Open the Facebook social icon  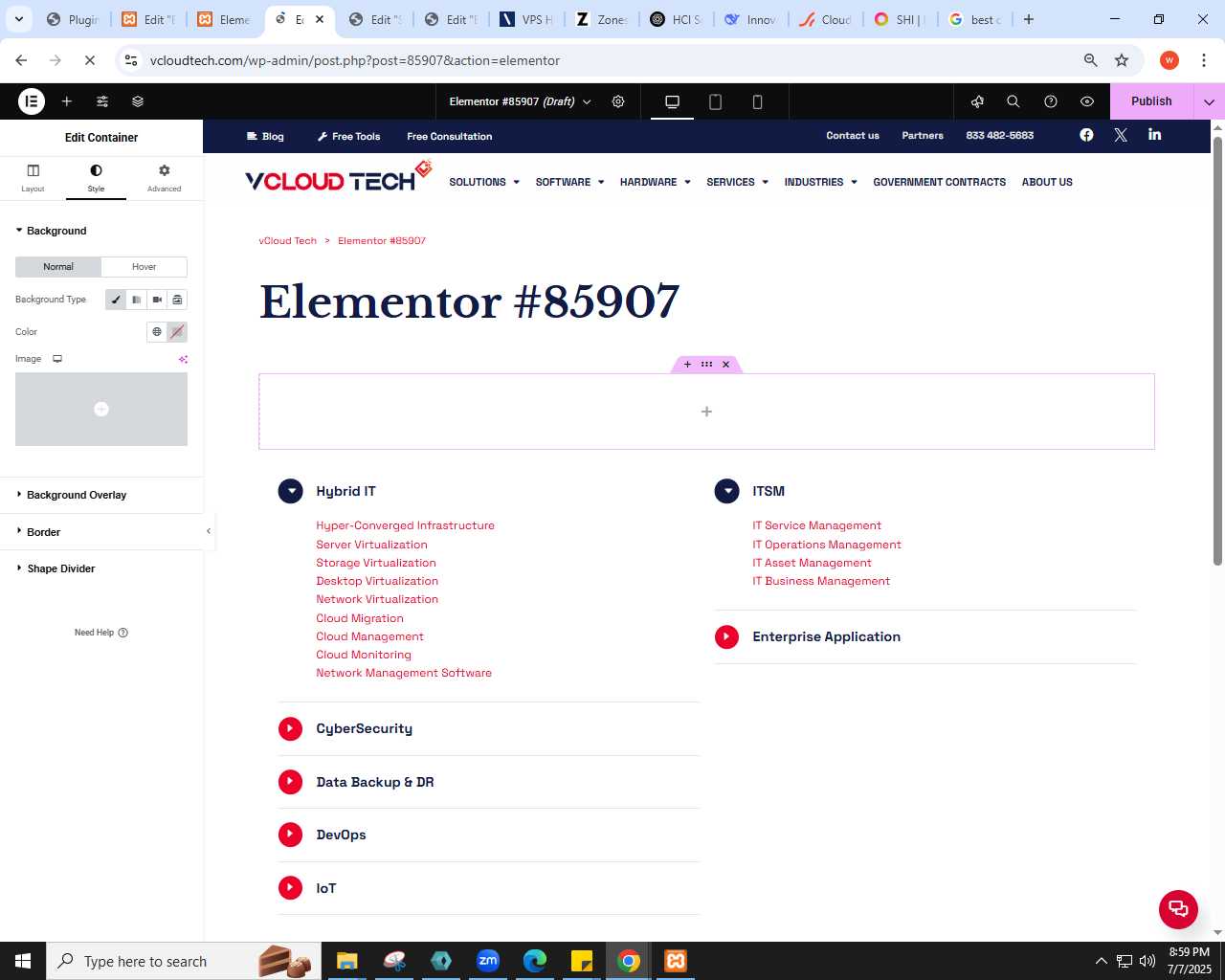(1086, 135)
